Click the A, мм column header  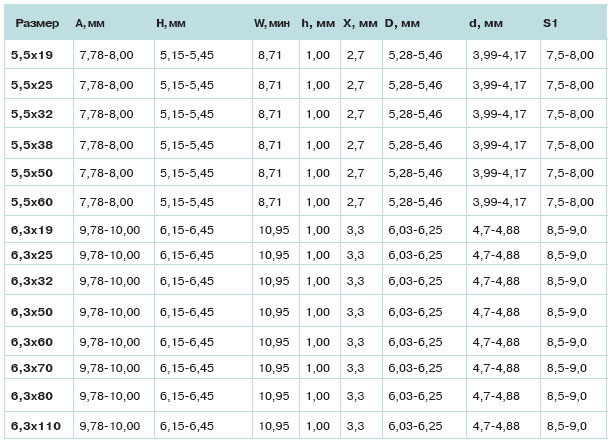pos(90,23)
